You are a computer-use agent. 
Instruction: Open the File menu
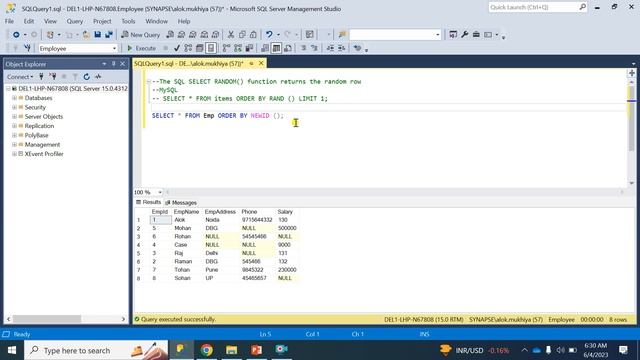(9, 21)
